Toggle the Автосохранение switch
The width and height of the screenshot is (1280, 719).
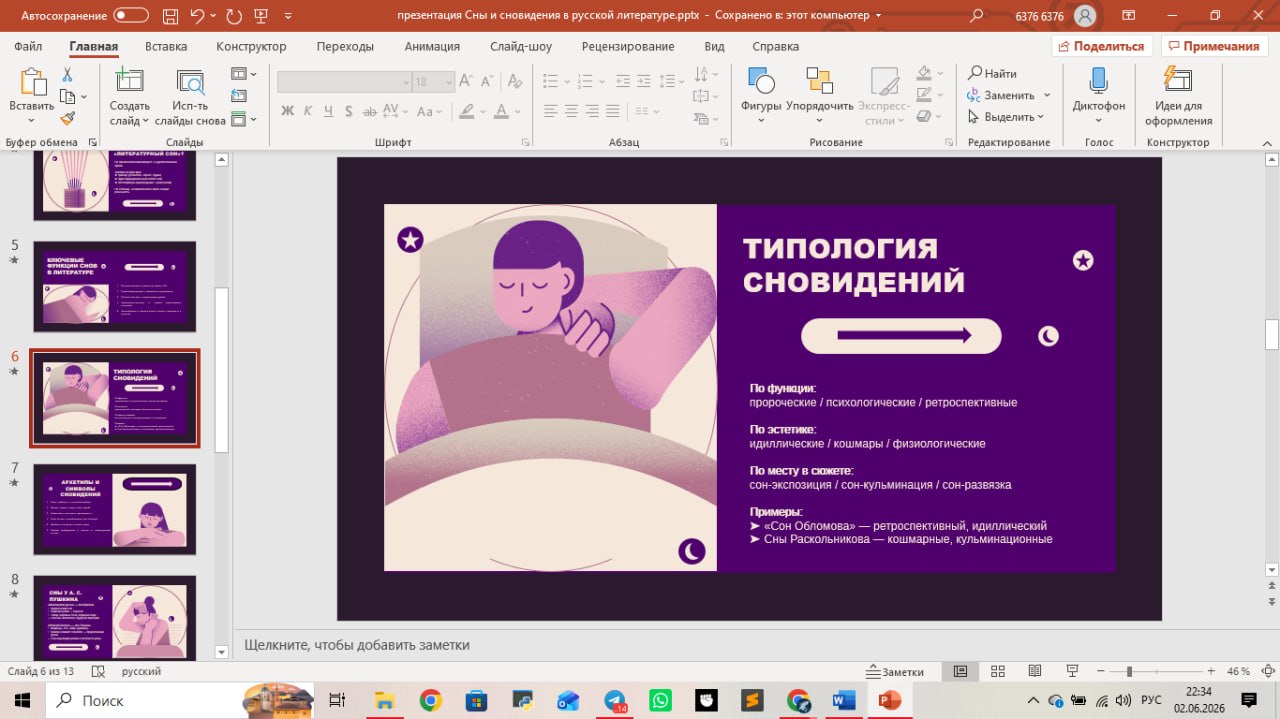131,15
